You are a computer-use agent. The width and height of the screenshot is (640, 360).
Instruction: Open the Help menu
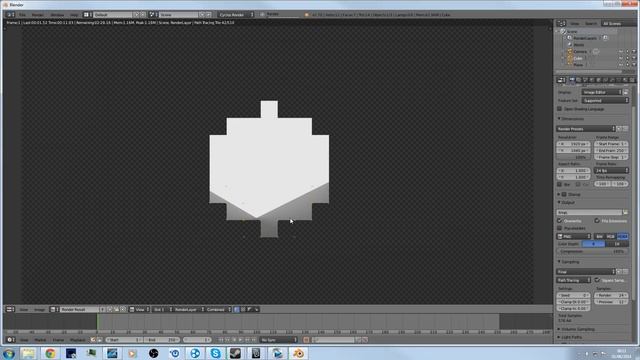coord(74,15)
